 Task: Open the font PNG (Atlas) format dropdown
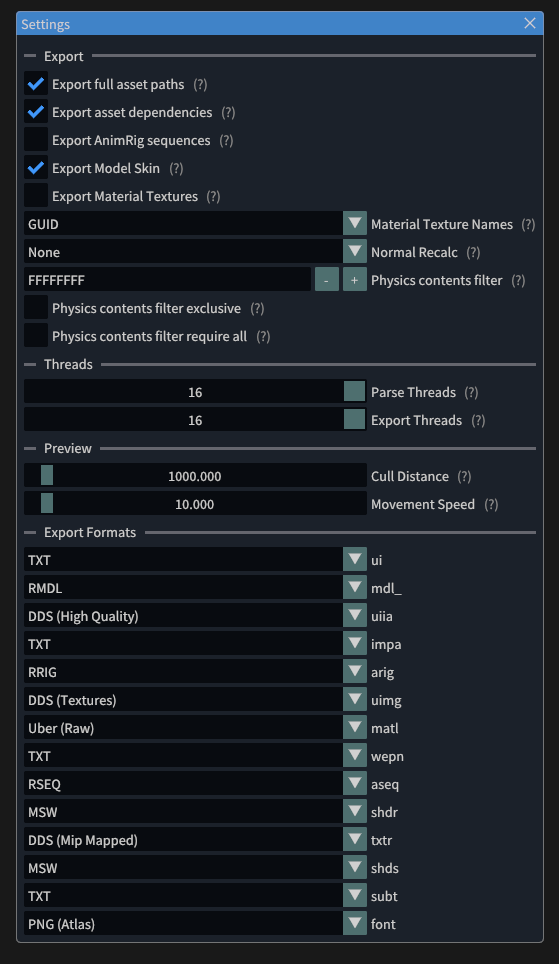point(195,924)
